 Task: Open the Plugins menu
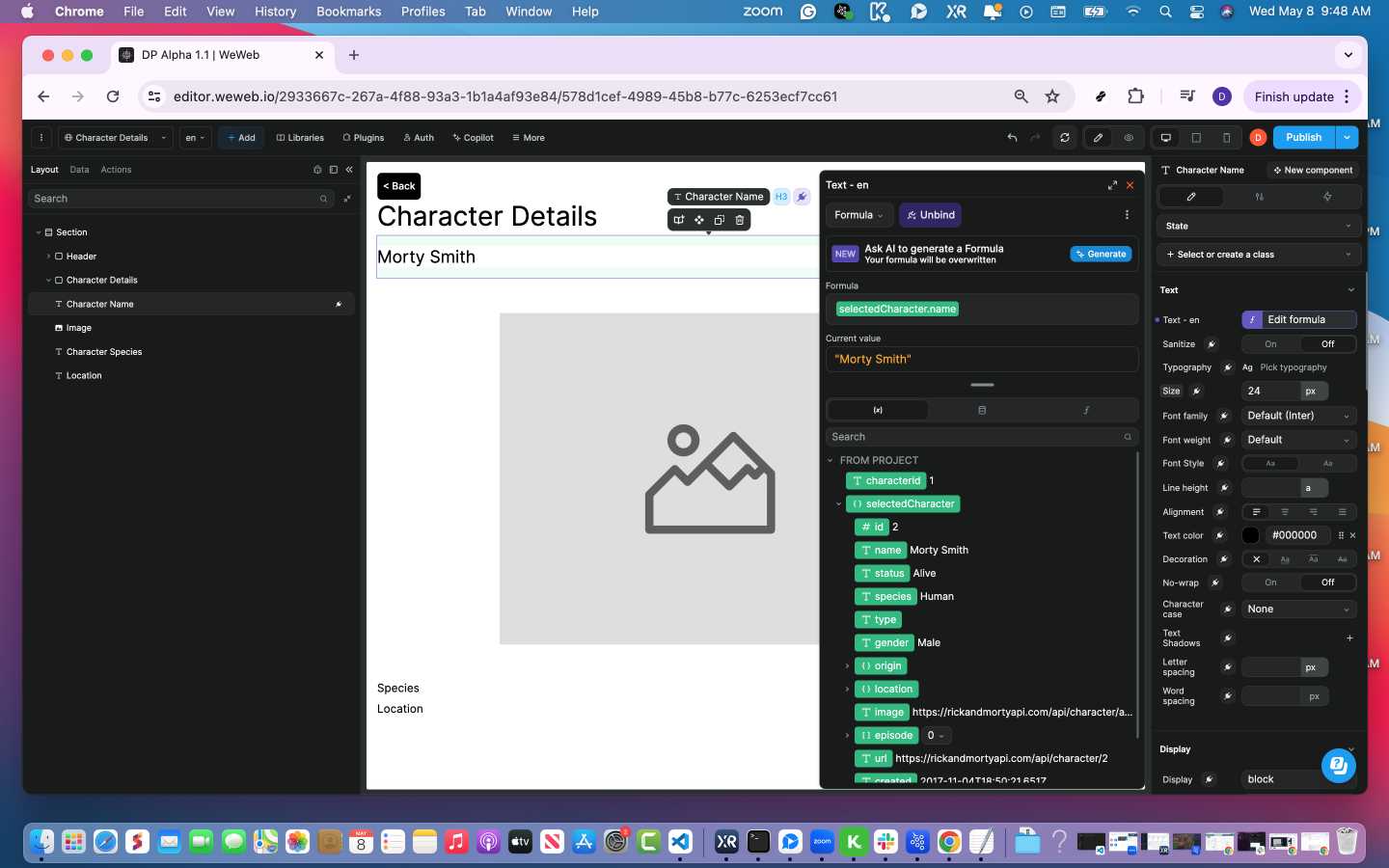(364, 138)
